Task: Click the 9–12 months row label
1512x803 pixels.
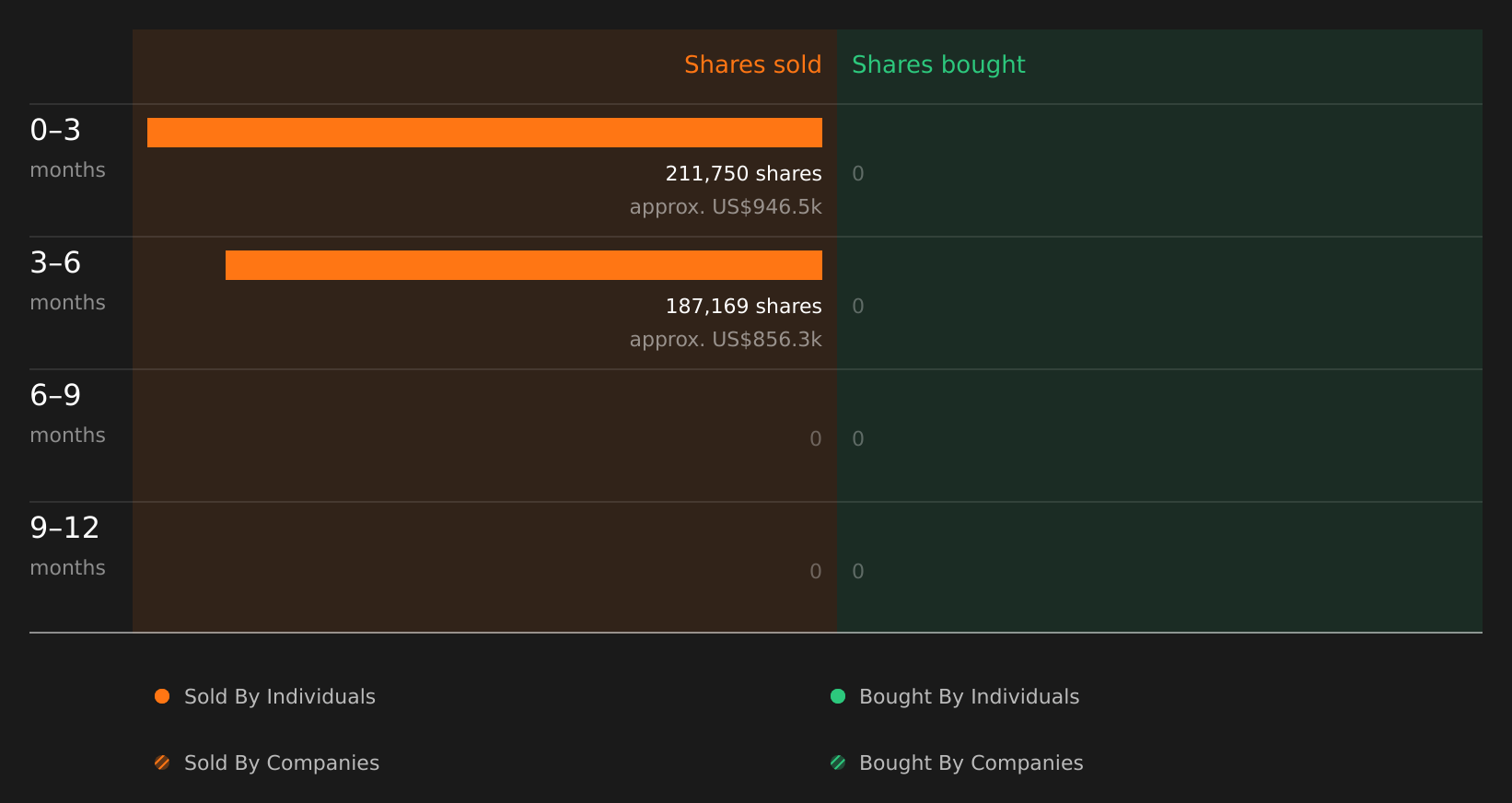Action: (68, 545)
